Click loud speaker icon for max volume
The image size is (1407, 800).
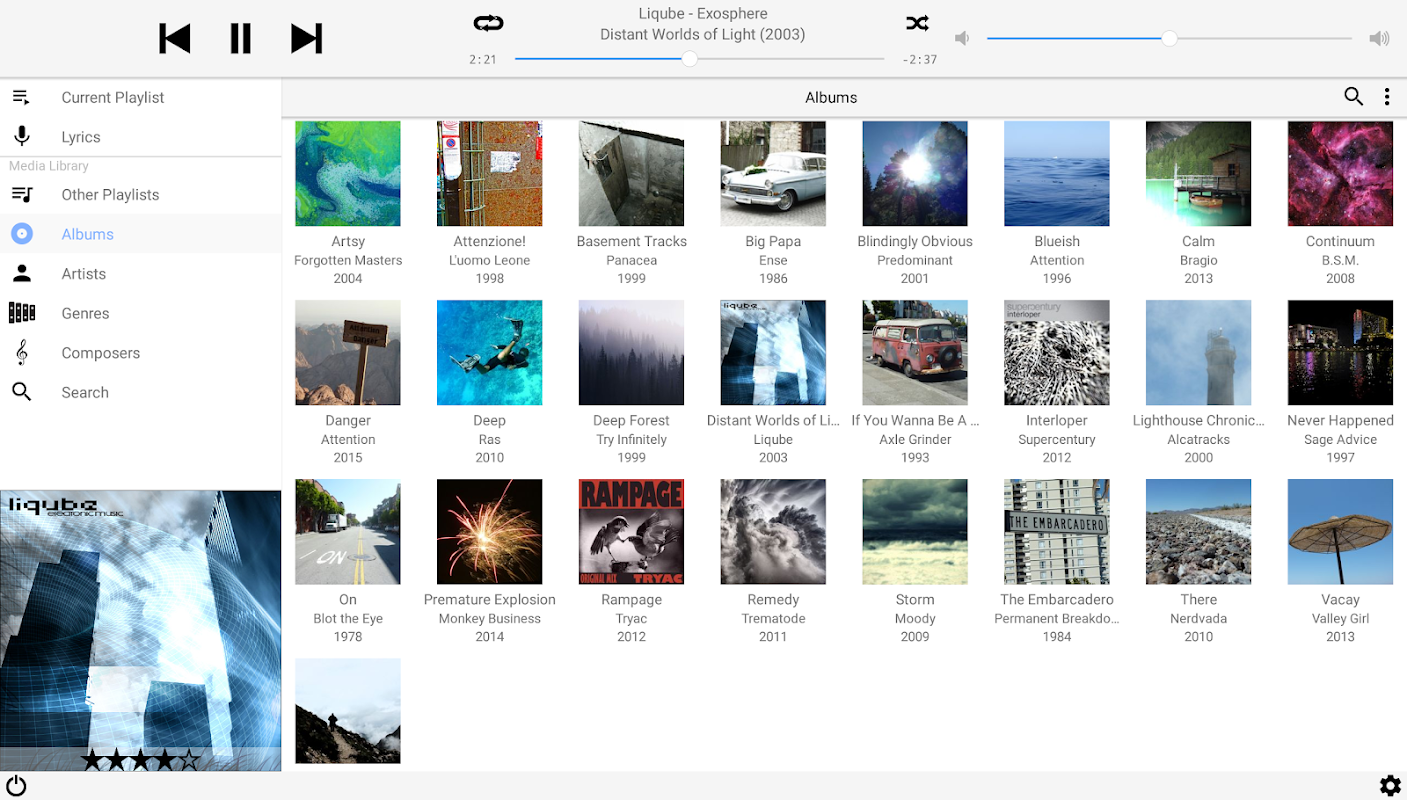(x=1379, y=39)
